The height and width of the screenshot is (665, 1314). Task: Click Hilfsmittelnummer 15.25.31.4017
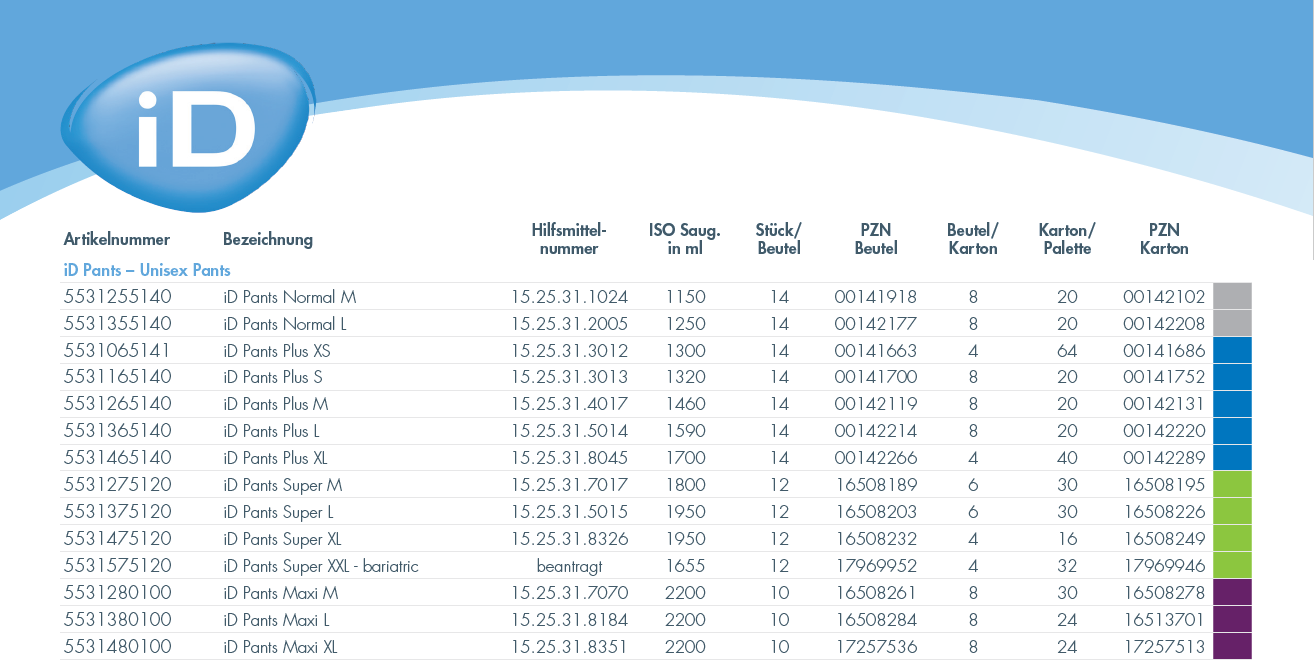(569, 404)
